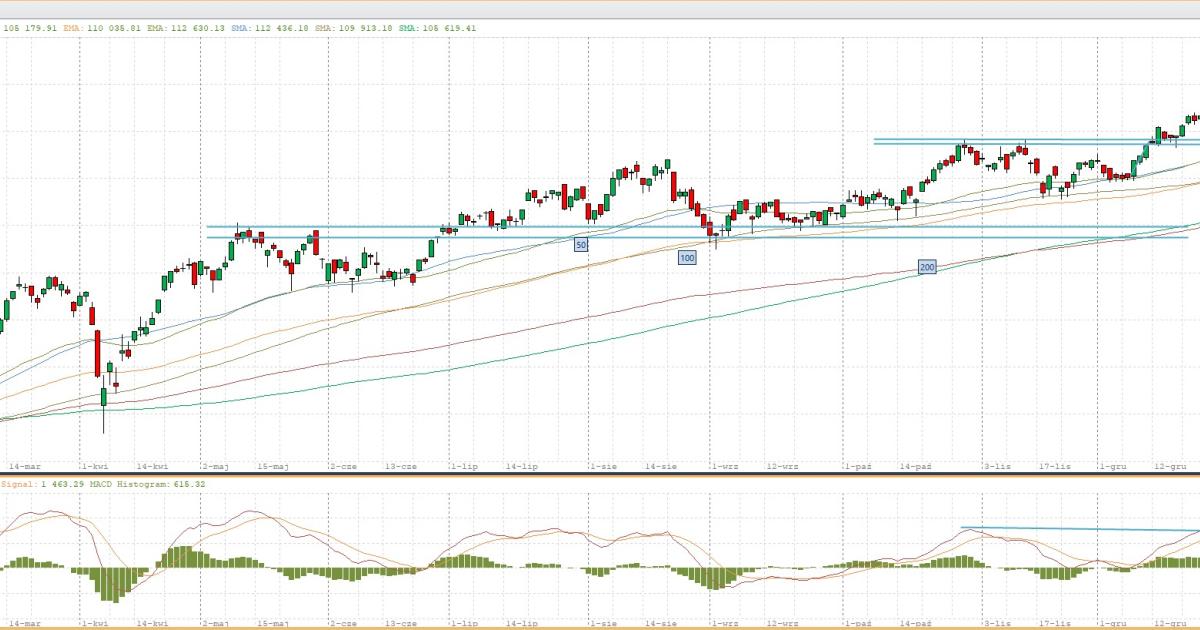Click the 1-kwi date on price axis
Image resolution: width=1200 pixels, height=630 pixels.
(95, 466)
